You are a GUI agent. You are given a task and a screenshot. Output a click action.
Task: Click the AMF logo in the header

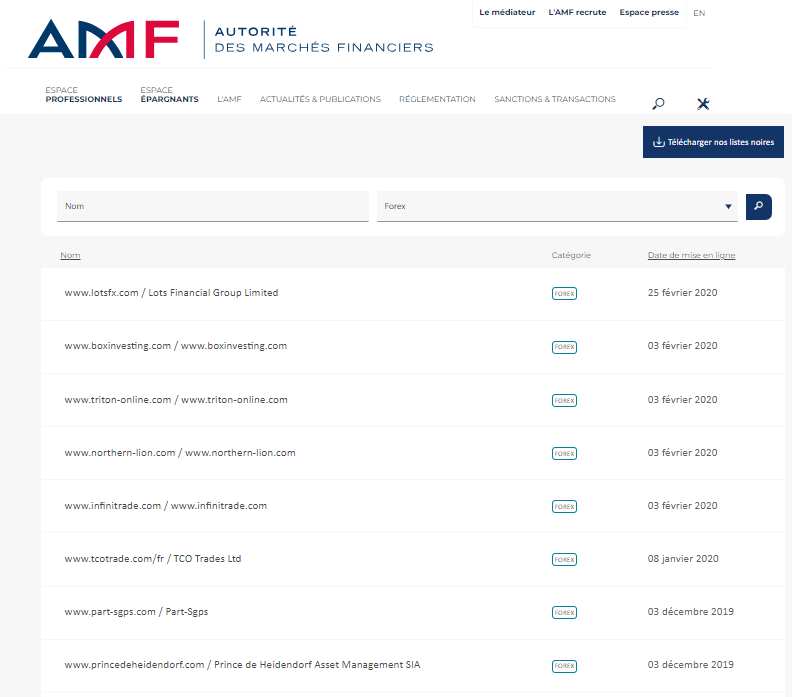tap(104, 38)
